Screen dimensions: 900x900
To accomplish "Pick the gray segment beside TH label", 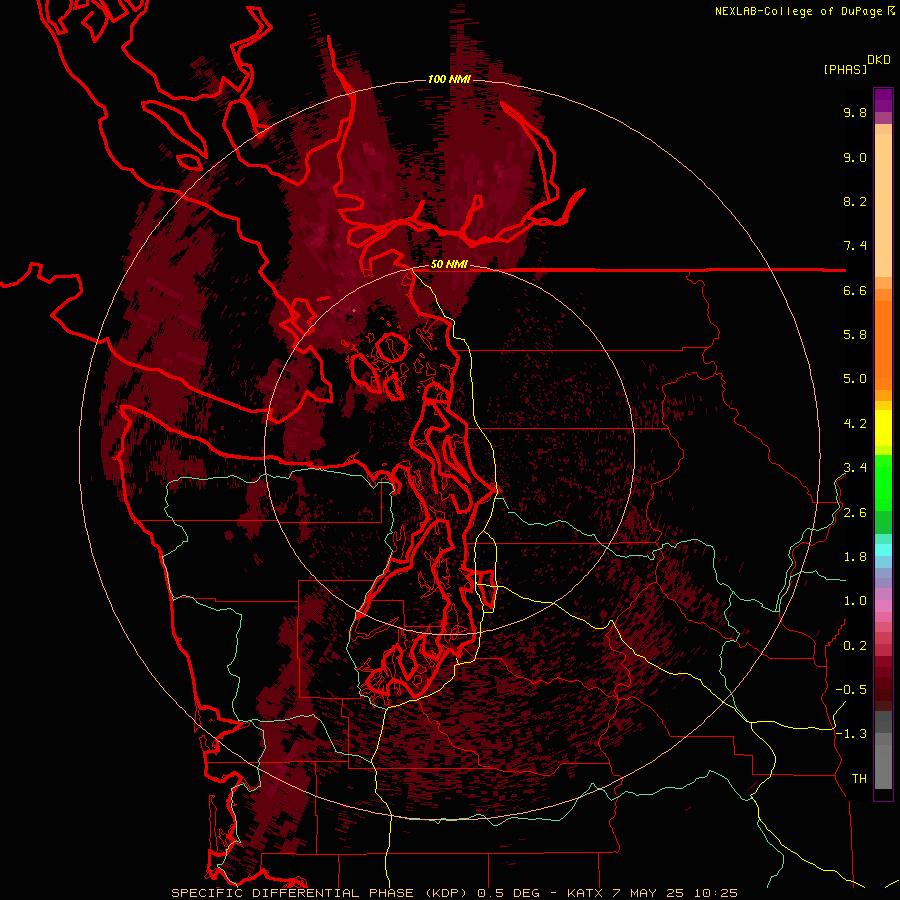I will pos(883,767).
